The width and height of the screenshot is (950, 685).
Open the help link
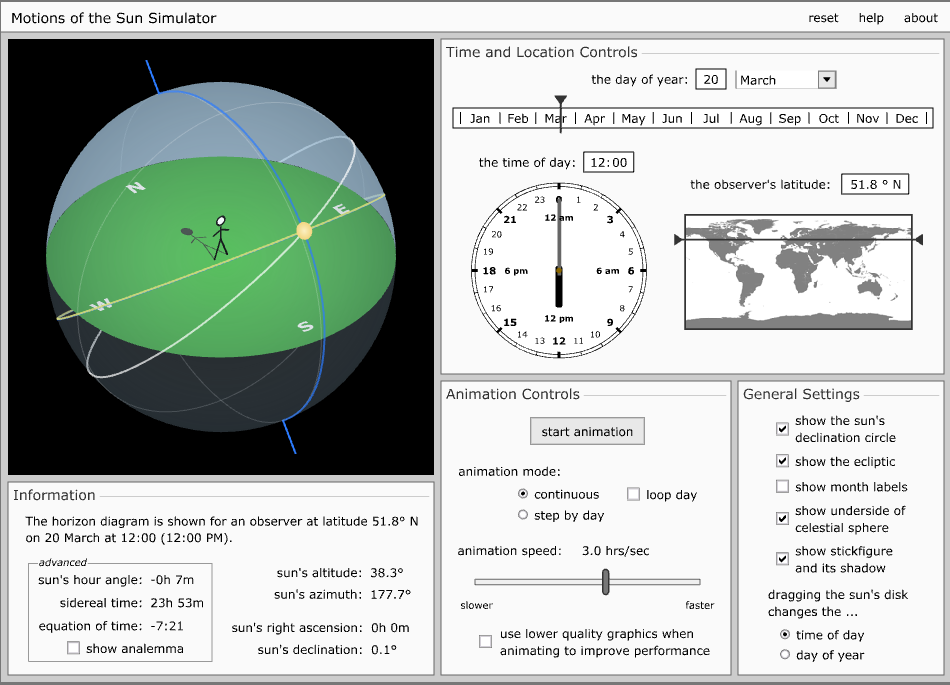click(871, 18)
